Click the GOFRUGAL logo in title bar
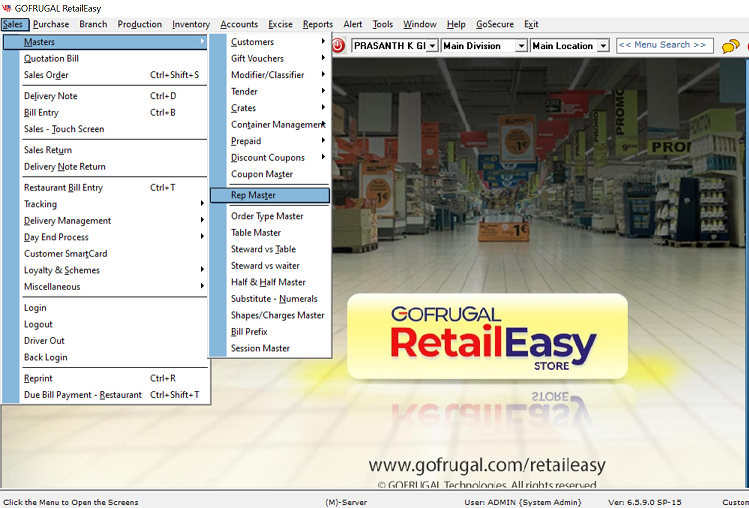Viewport: 749px width, 508px height. click(x=8, y=8)
